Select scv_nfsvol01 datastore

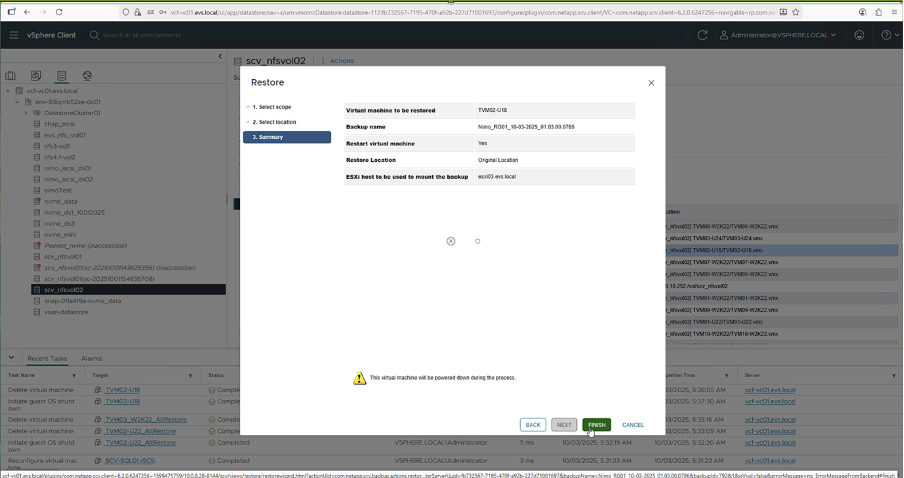(x=63, y=257)
